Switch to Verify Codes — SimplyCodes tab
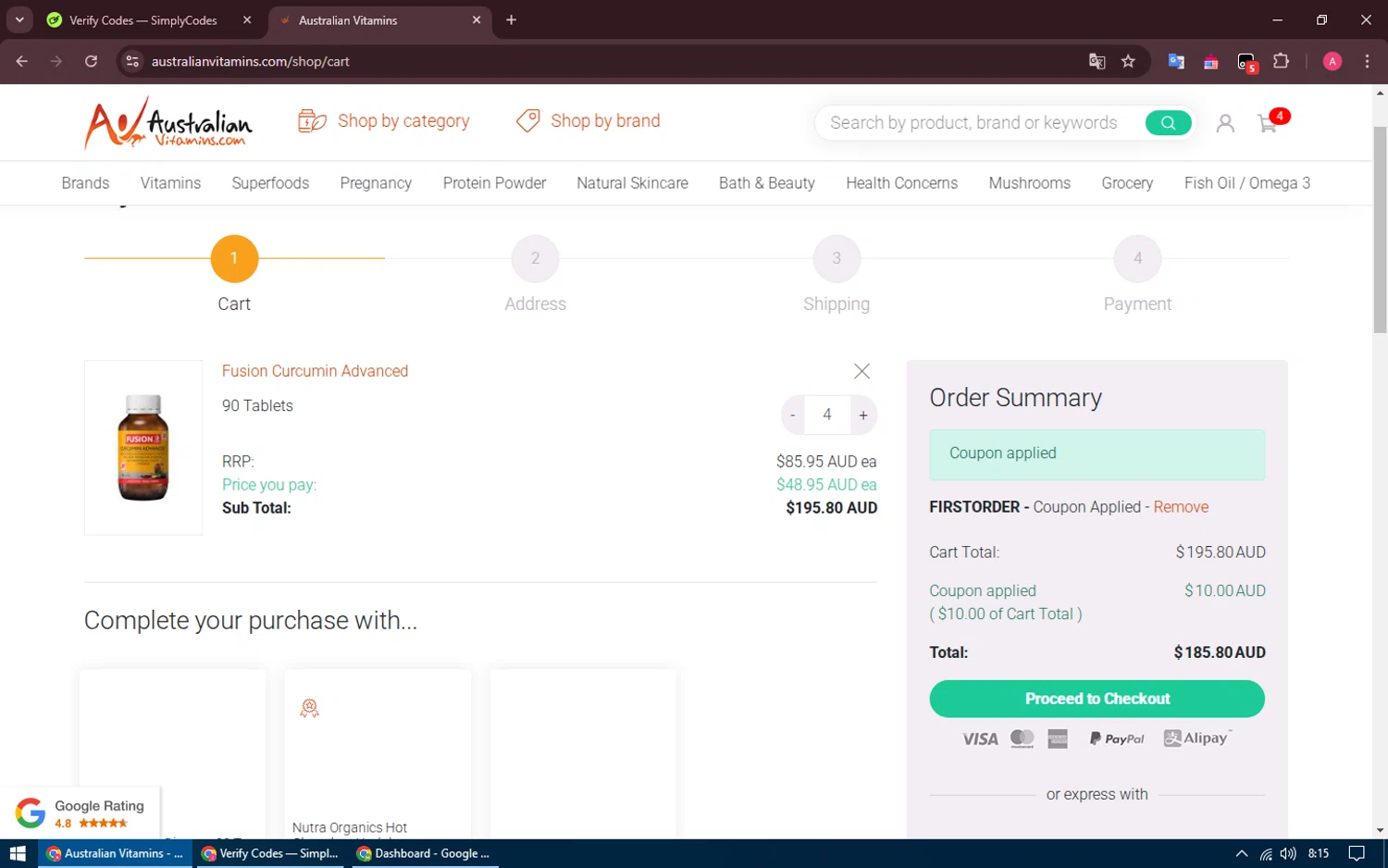 143,20
